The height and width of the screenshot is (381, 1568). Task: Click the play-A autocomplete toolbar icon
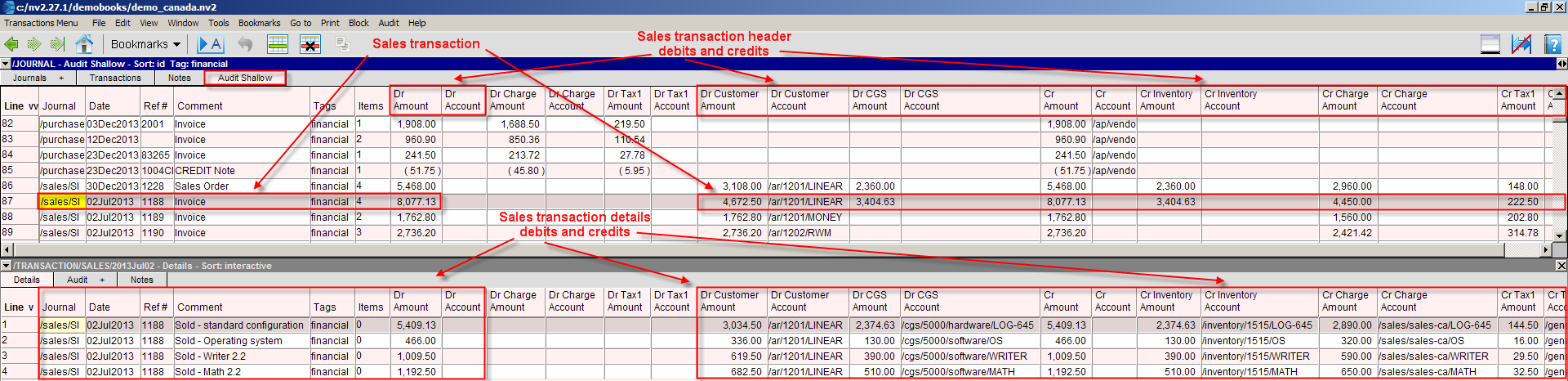point(210,44)
